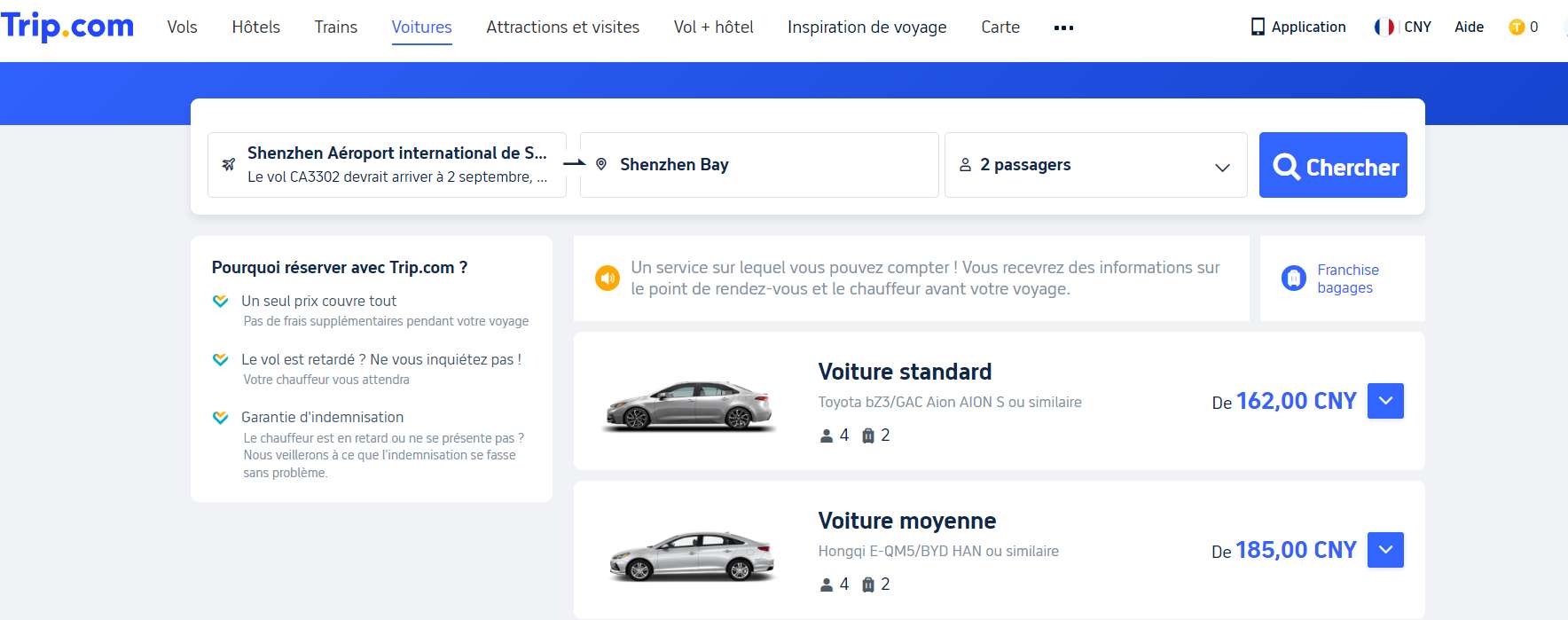The image size is (1568, 620).
Task: Expand the Voiture standard options
Action: (1385, 401)
